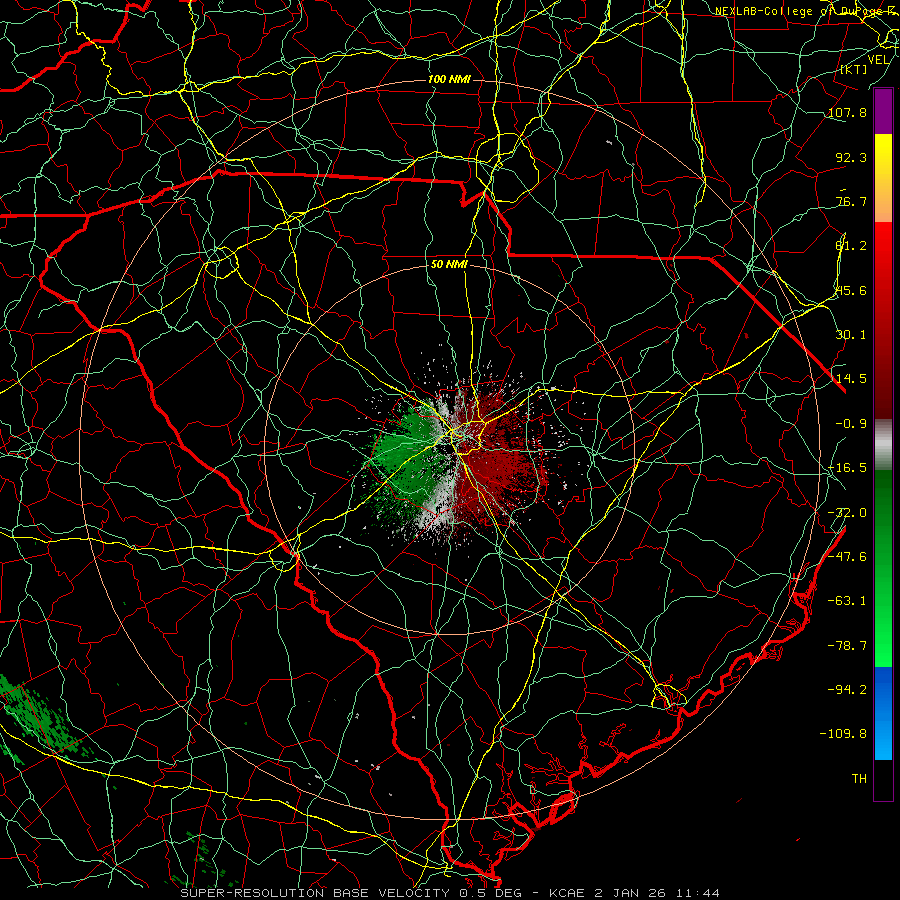Click the 14.5 velocity legend value
The image size is (900, 900).
pos(851,379)
